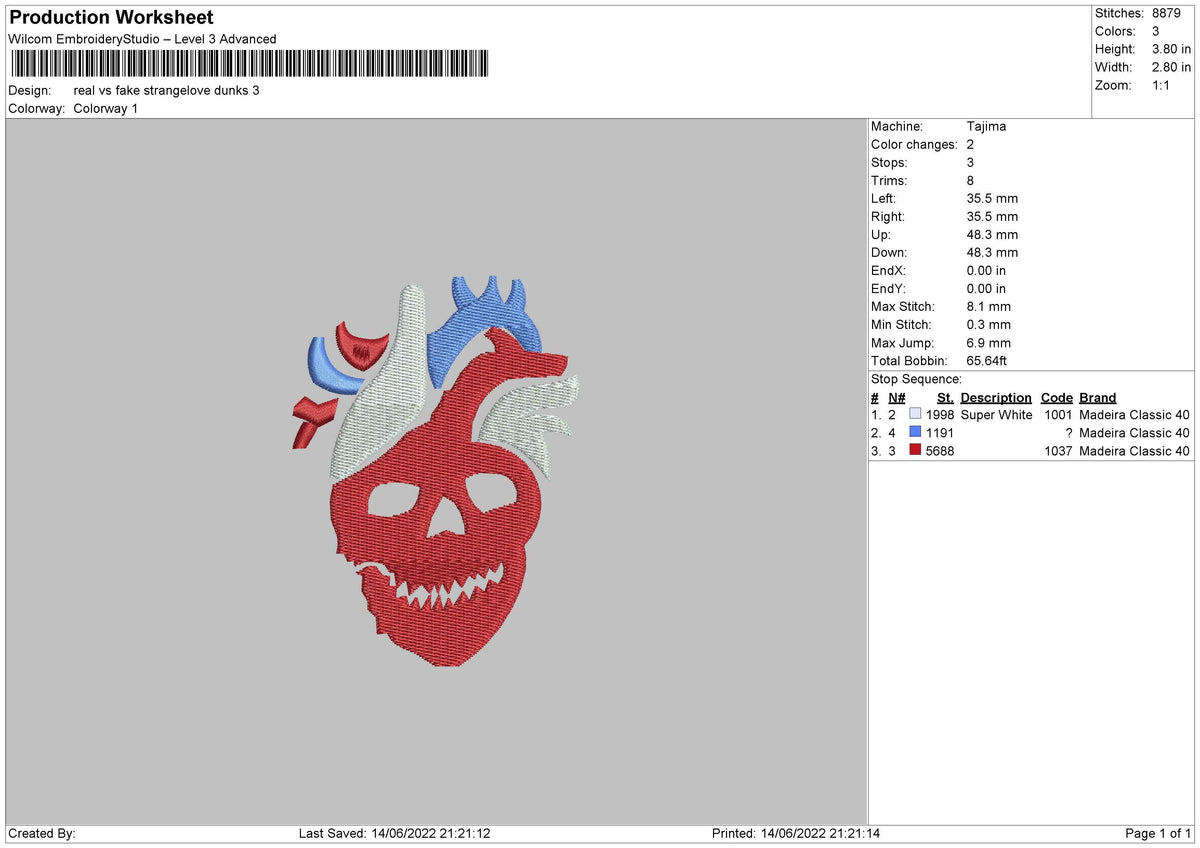This screenshot has width=1200, height=848.
Task: Click the 'Stops:' label
Action: pos(889,162)
